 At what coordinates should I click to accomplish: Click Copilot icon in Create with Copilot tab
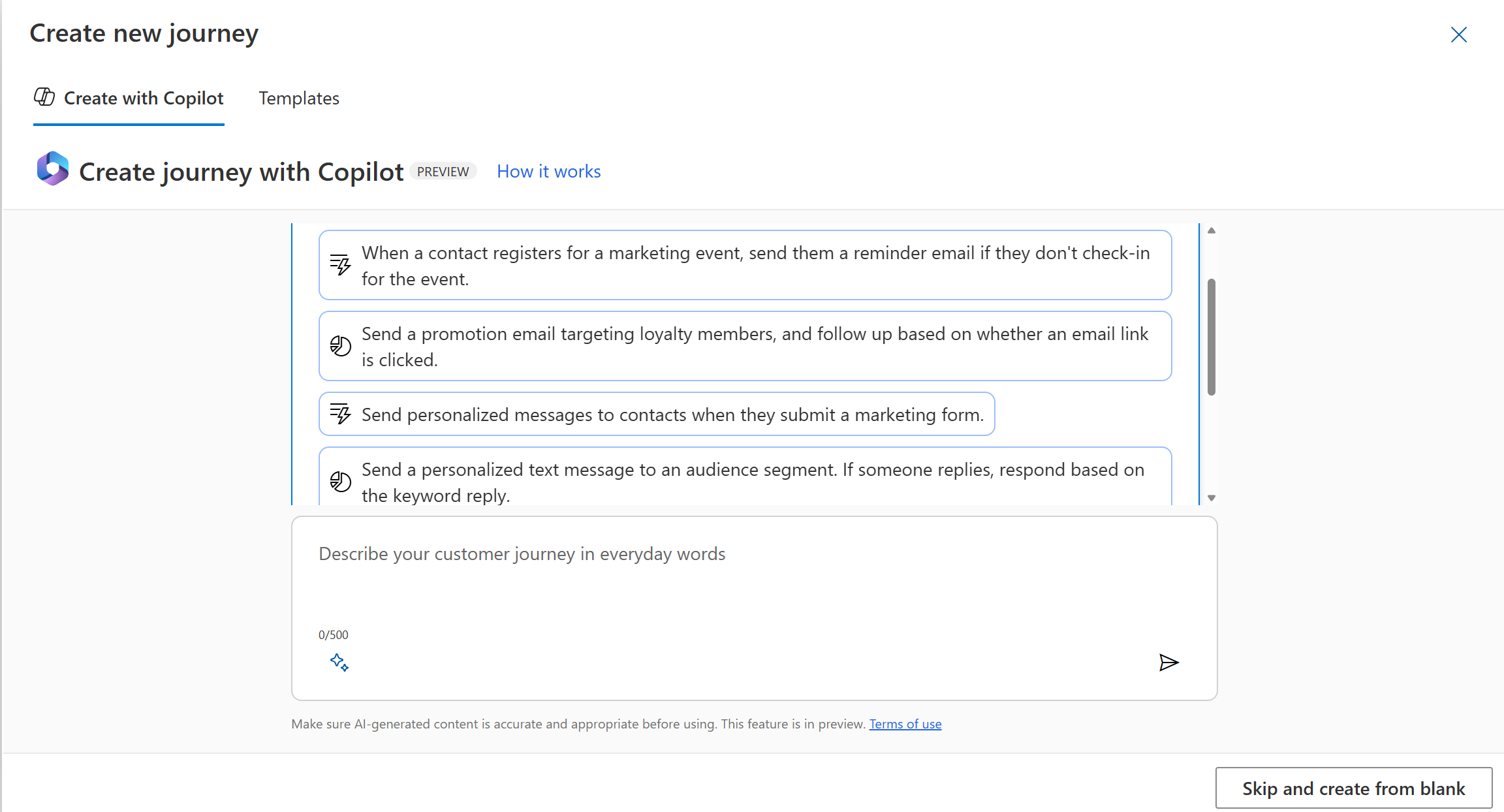(x=44, y=97)
